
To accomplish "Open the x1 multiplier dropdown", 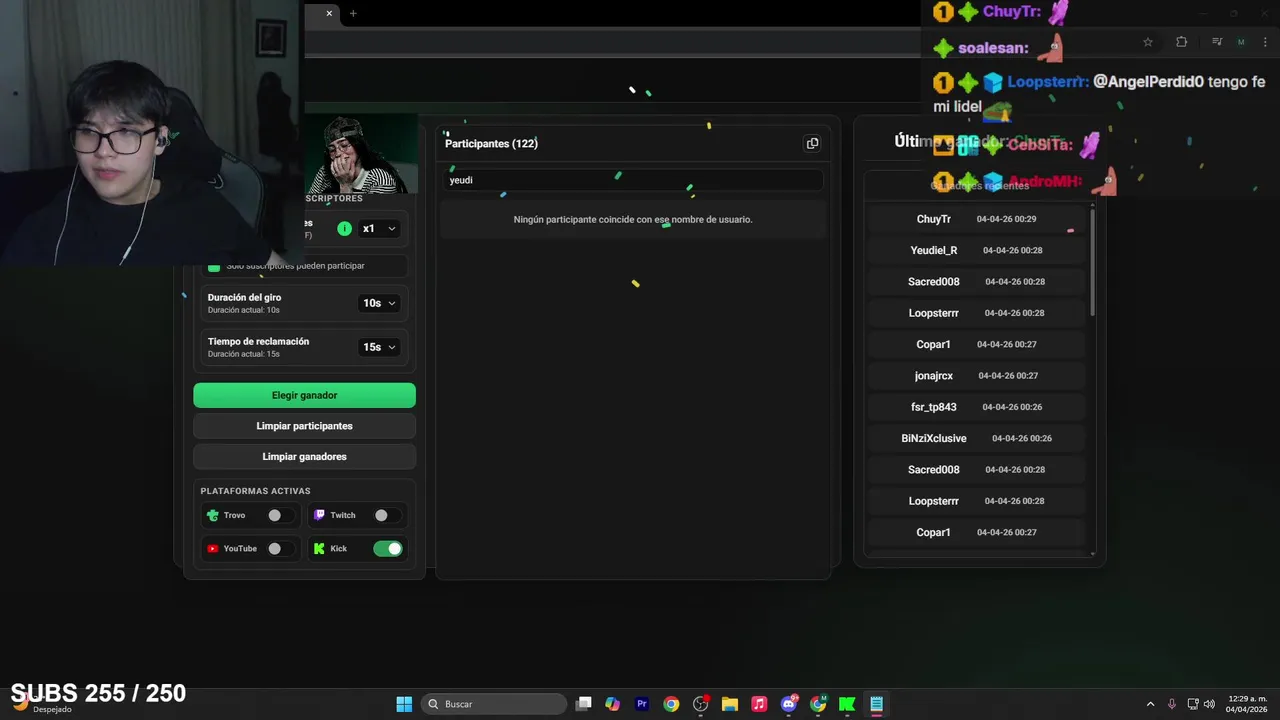I will tap(379, 228).
